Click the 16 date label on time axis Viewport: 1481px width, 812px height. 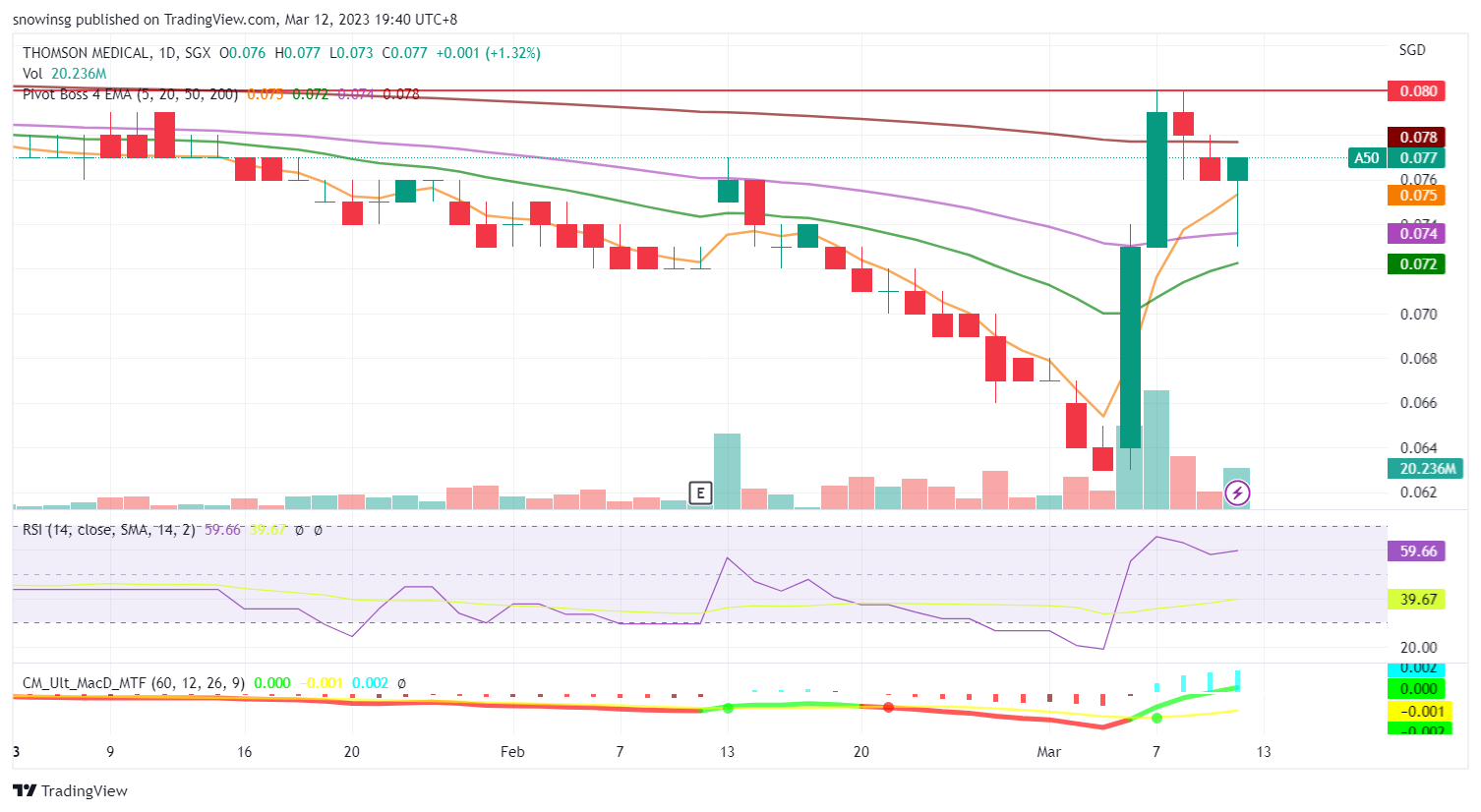244,751
